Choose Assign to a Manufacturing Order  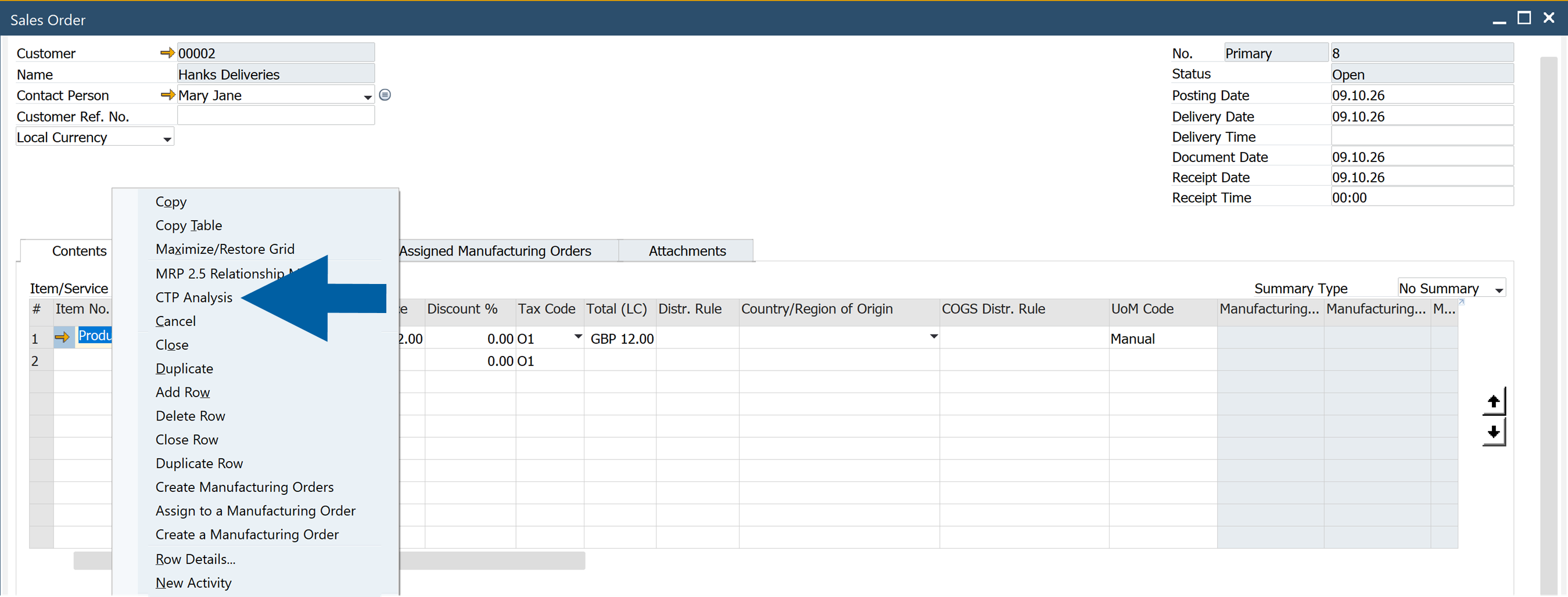tap(256, 511)
